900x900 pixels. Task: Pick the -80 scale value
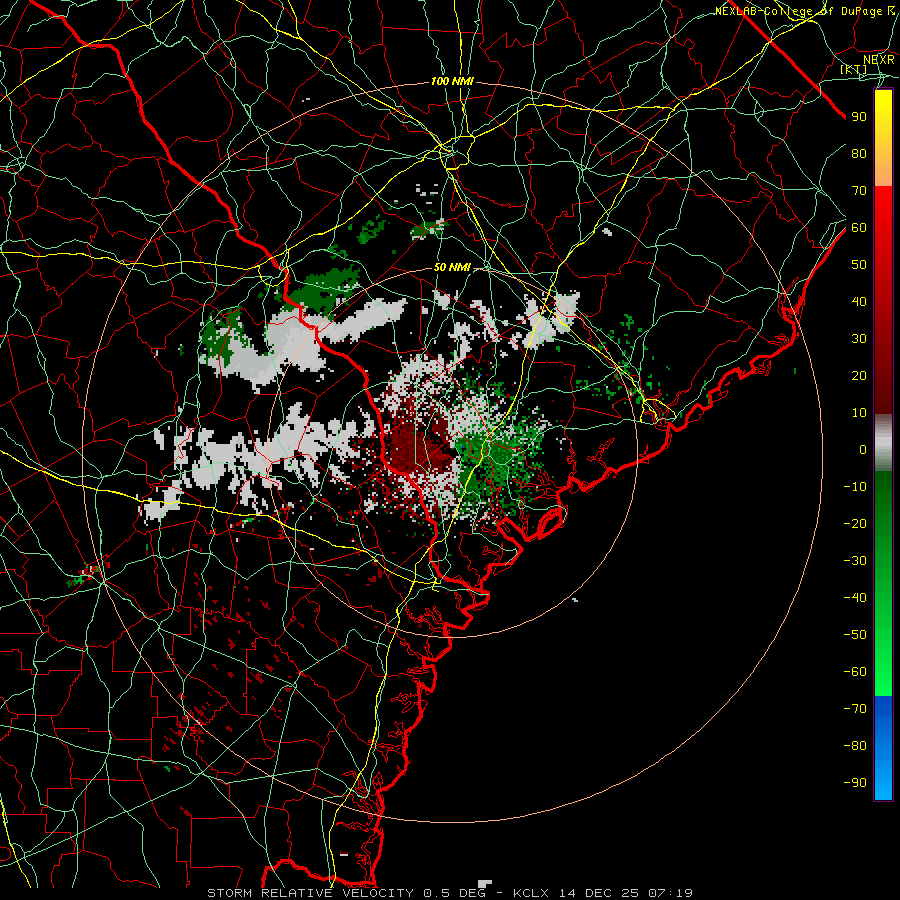coord(855,746)
